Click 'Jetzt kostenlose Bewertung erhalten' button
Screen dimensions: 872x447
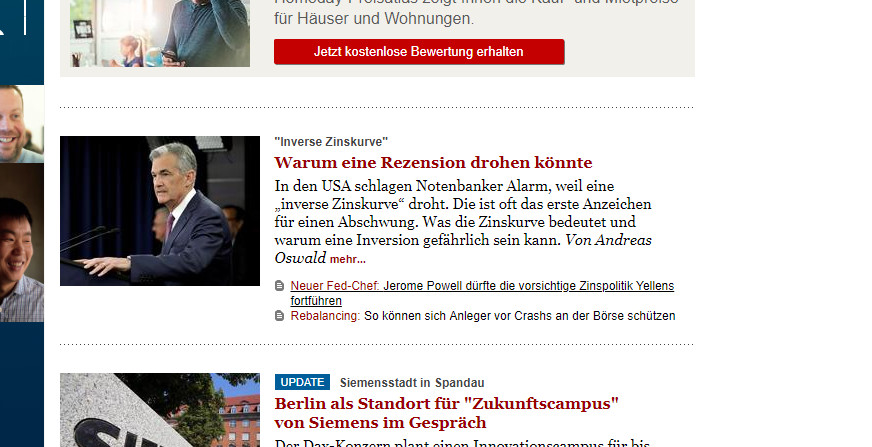(419, 52)
